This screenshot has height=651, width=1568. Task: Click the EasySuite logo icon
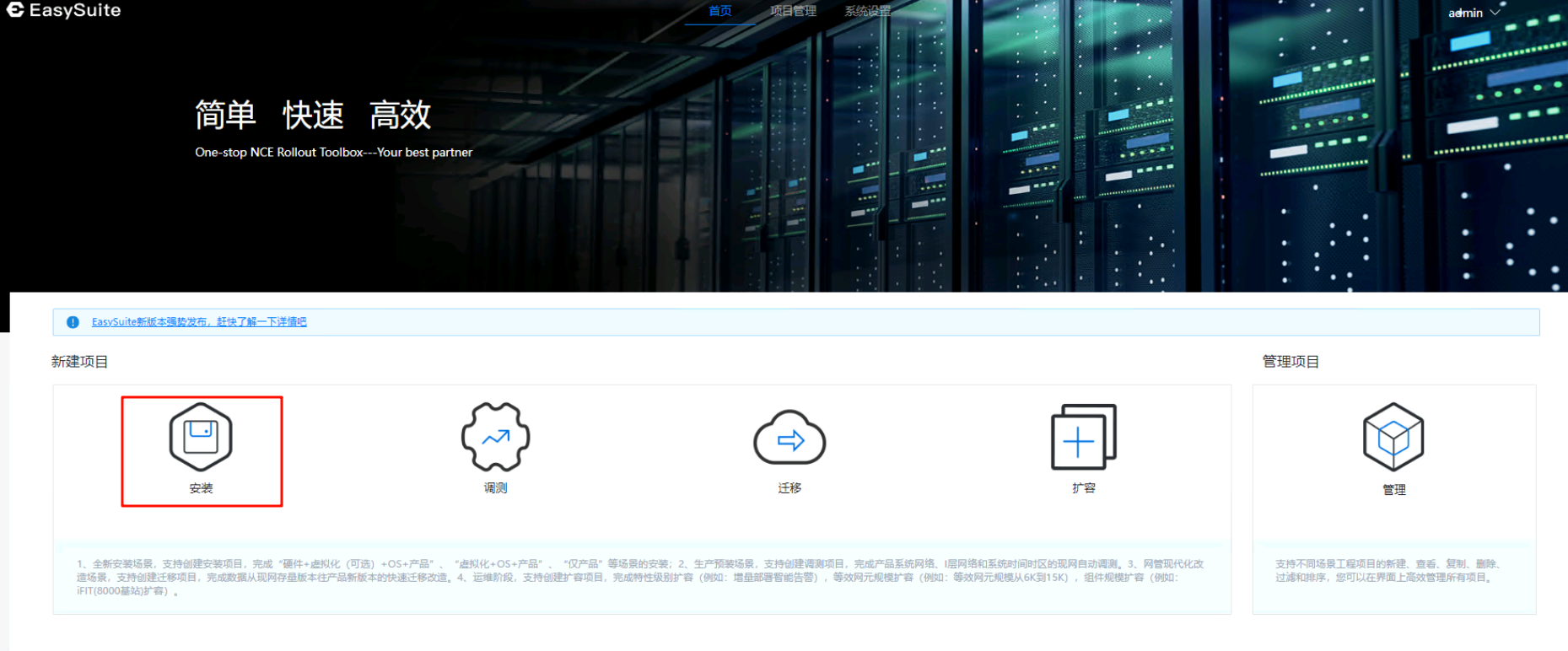click(15, 10)
